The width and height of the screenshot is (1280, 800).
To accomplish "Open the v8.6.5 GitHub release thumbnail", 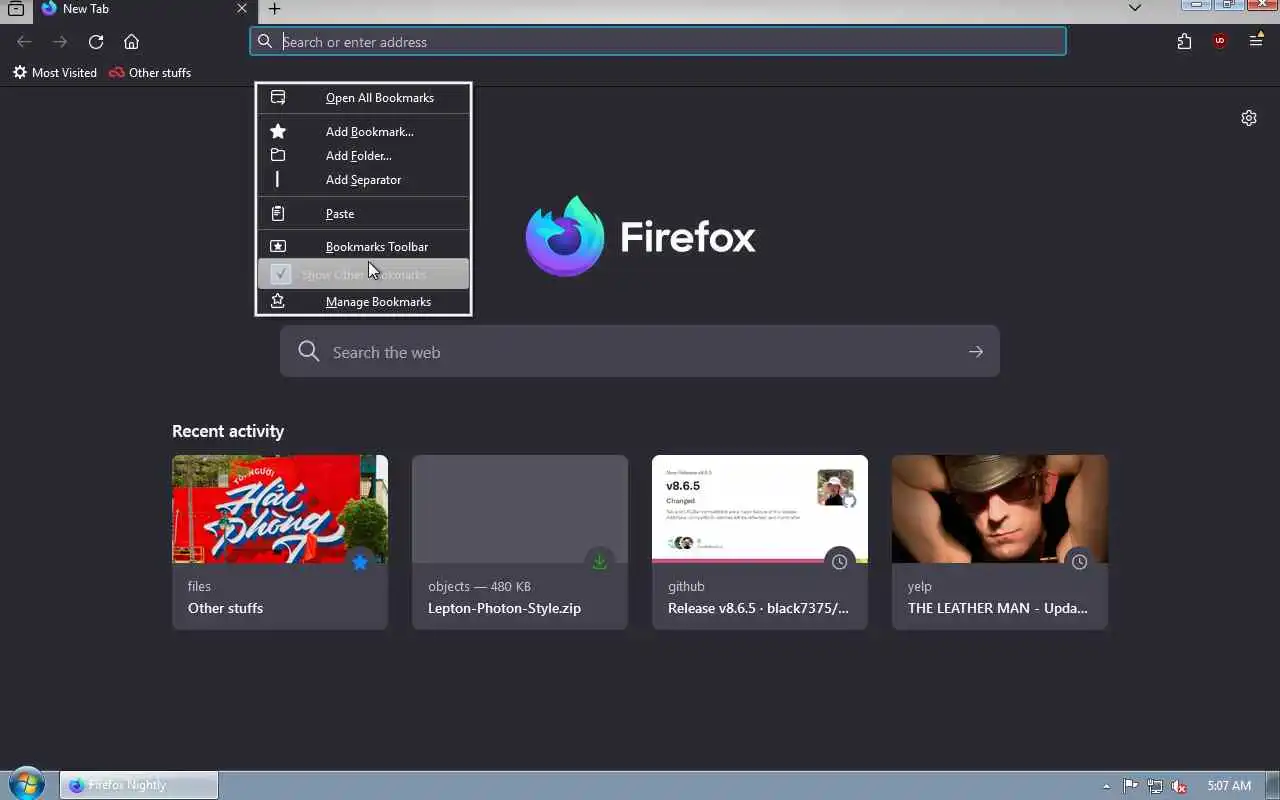I will 760,509.
